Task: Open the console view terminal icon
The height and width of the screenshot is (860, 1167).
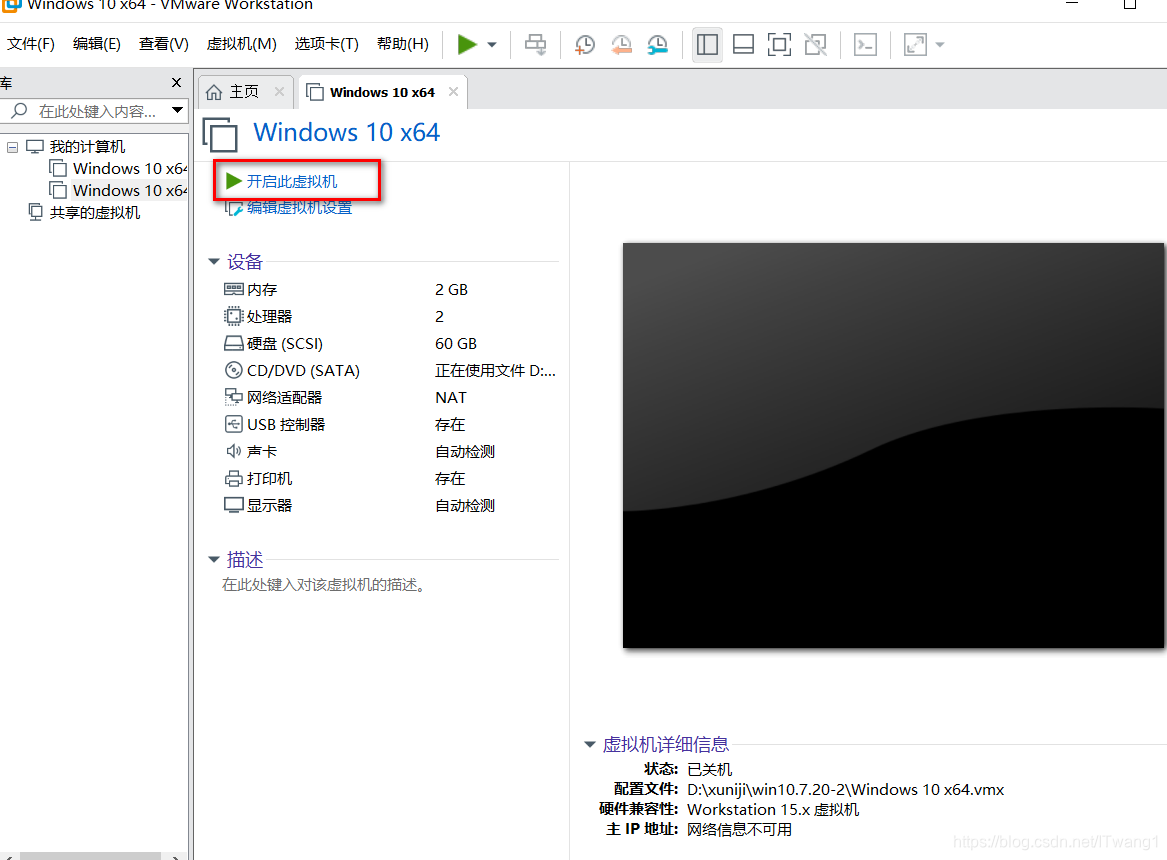Action: pos(865,45)
